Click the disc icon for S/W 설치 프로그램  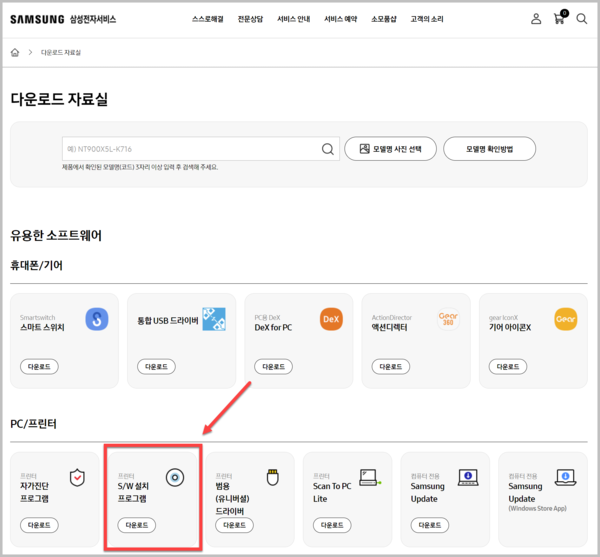[x=175, y=477]
